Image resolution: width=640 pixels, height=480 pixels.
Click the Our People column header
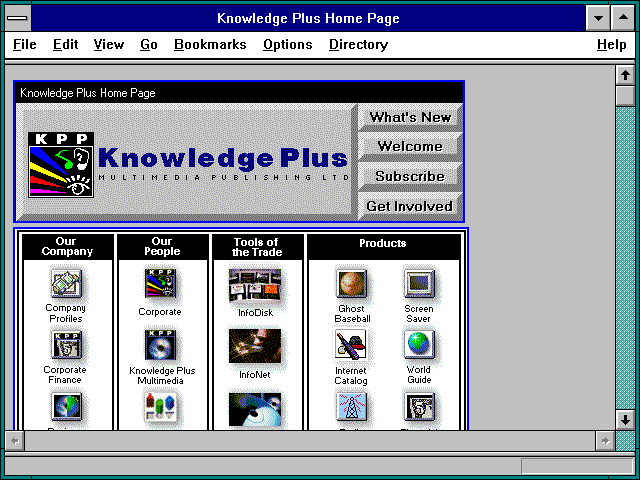click(162, 247)
